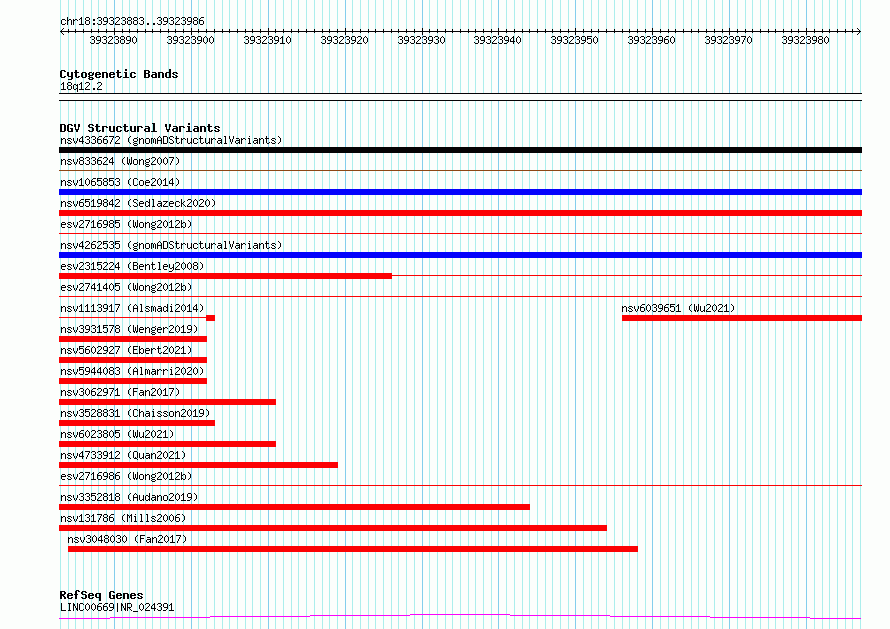This screenshot has width=890, height=629.
Task: Select the magenta LINC00669 gene line
Action: 460,617
